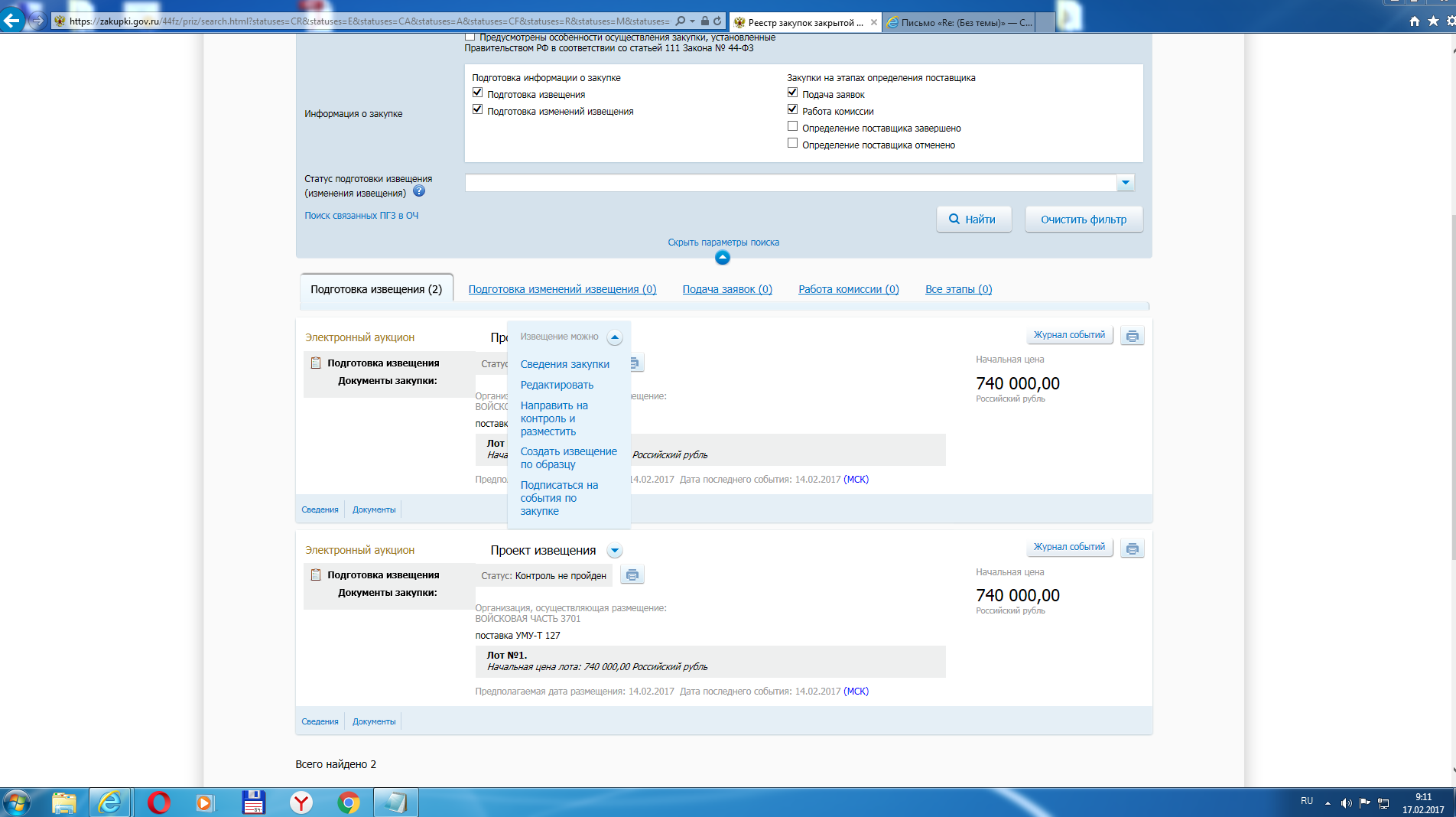This screenshot has height=817, width=1456.
Task: Click the 'Найти' search button
Action: click(x=973, y=220)
